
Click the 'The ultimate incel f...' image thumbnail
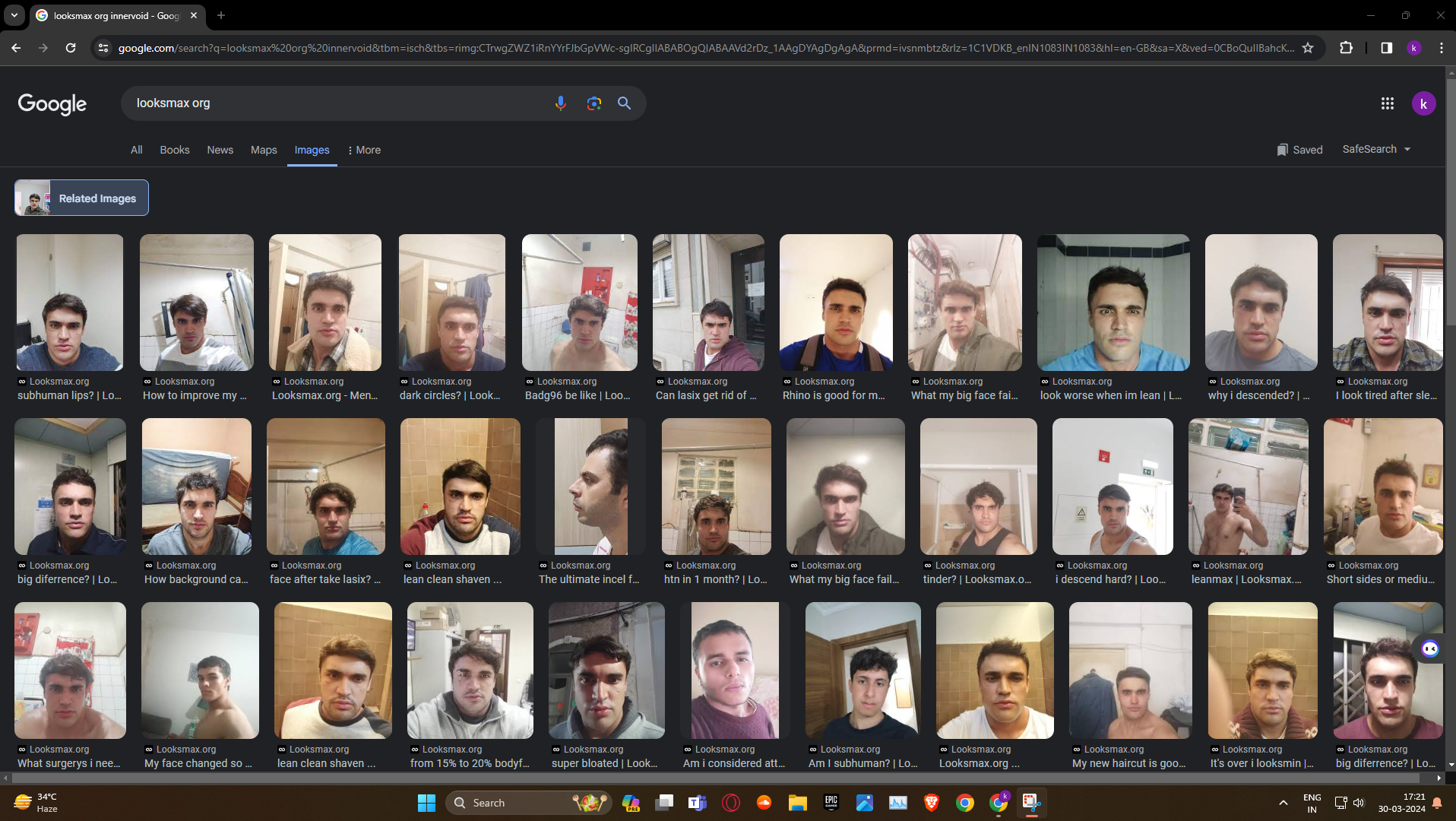tap(591, 487)
